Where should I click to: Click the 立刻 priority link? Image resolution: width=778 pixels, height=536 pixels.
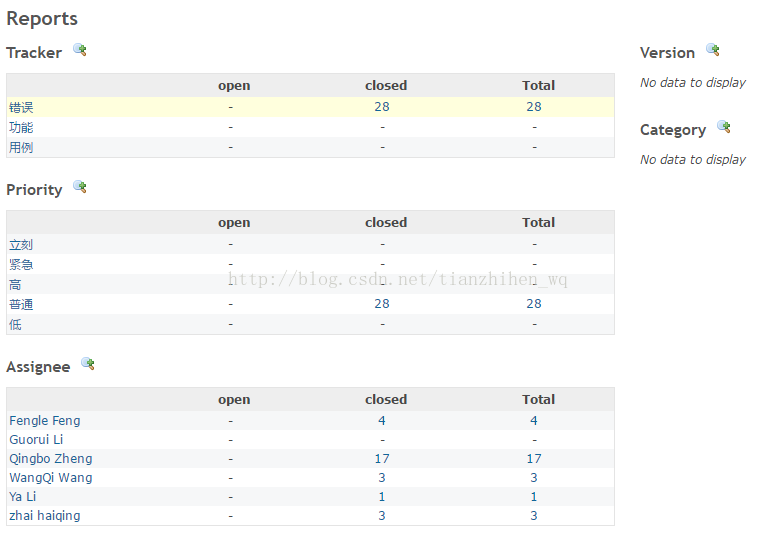click(x=21, y=245)
